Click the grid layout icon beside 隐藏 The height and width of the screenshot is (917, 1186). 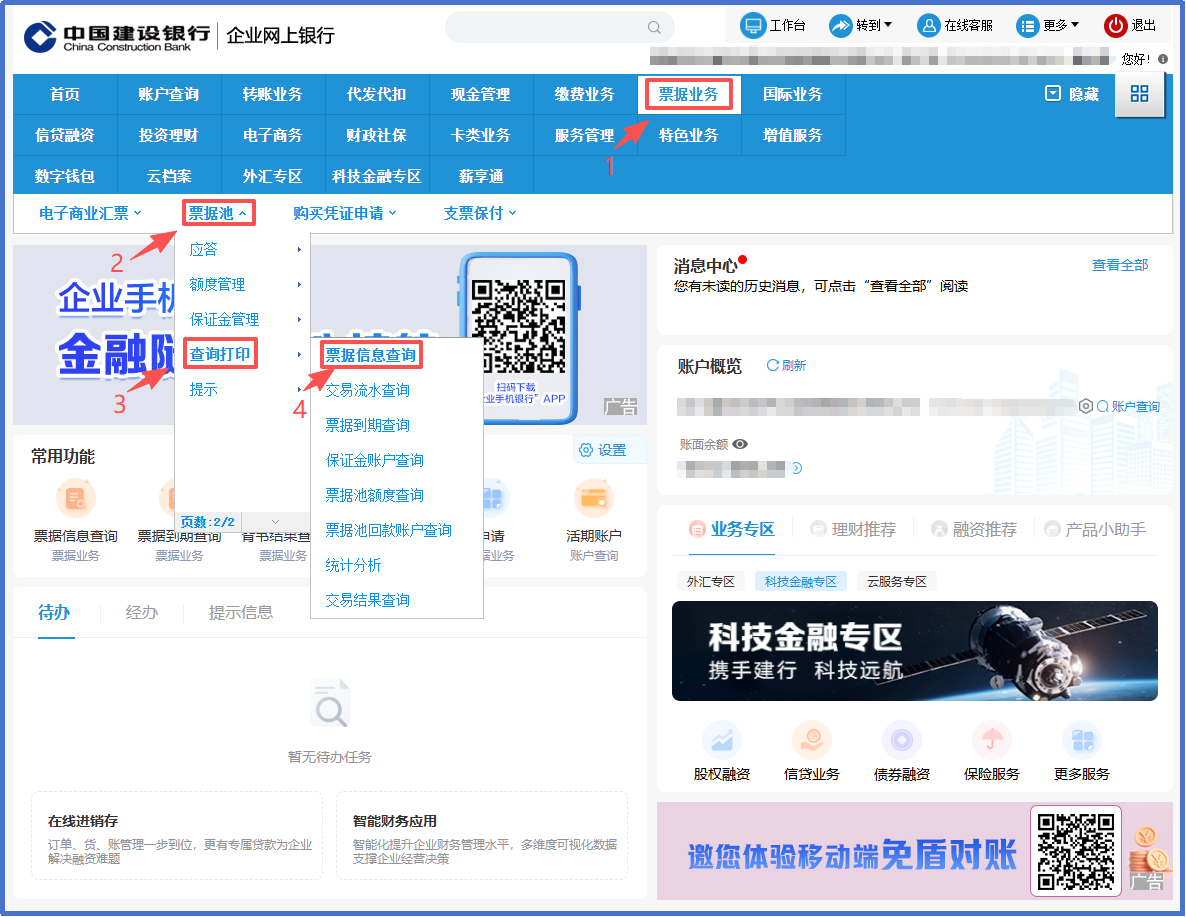pos(1139,94)
